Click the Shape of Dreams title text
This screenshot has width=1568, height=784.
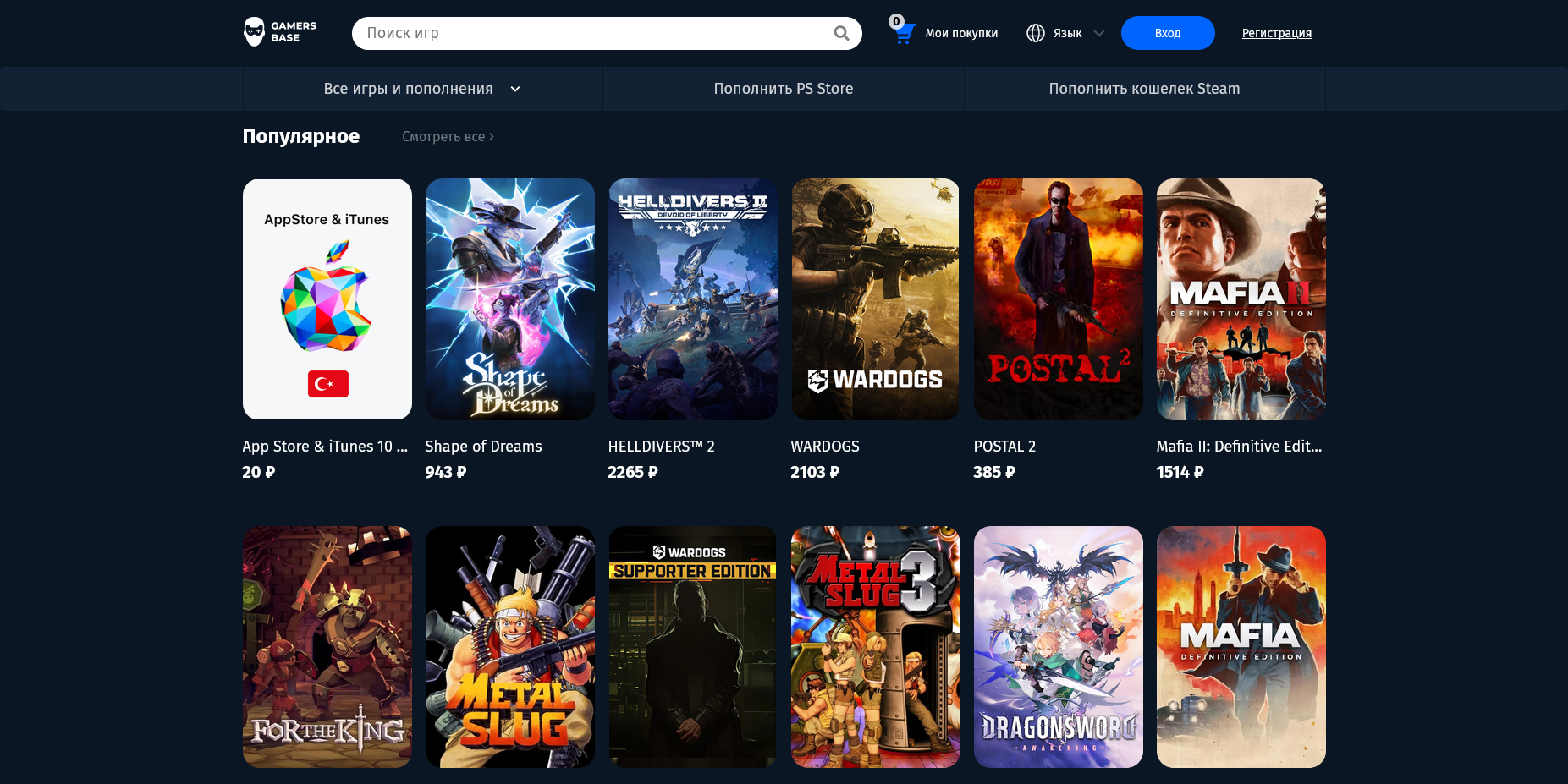(x=483, y=447)
